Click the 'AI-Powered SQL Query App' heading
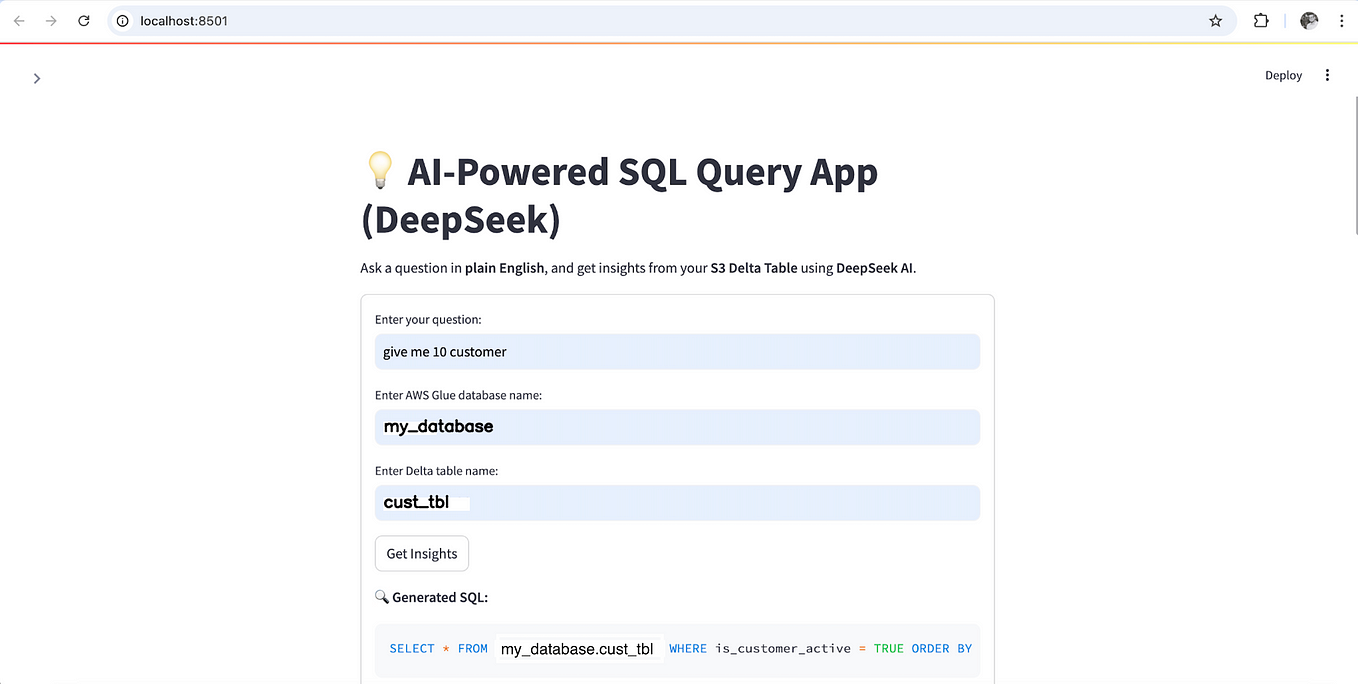 (x=619, y=195)
